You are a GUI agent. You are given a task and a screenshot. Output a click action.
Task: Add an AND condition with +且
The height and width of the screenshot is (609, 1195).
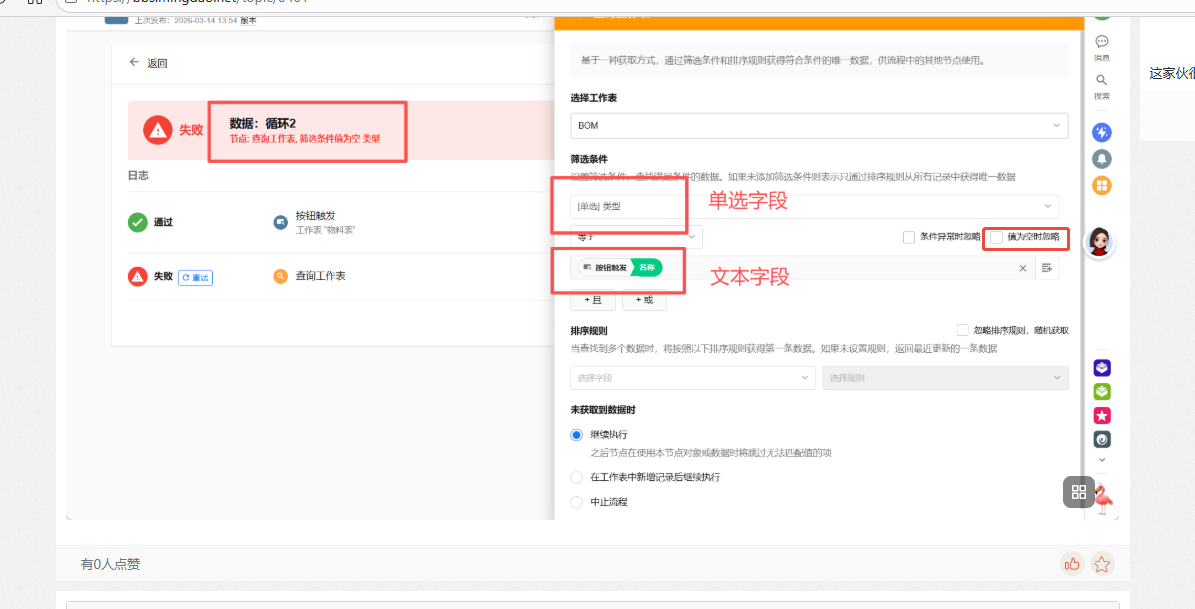click(x=592, y=300)
